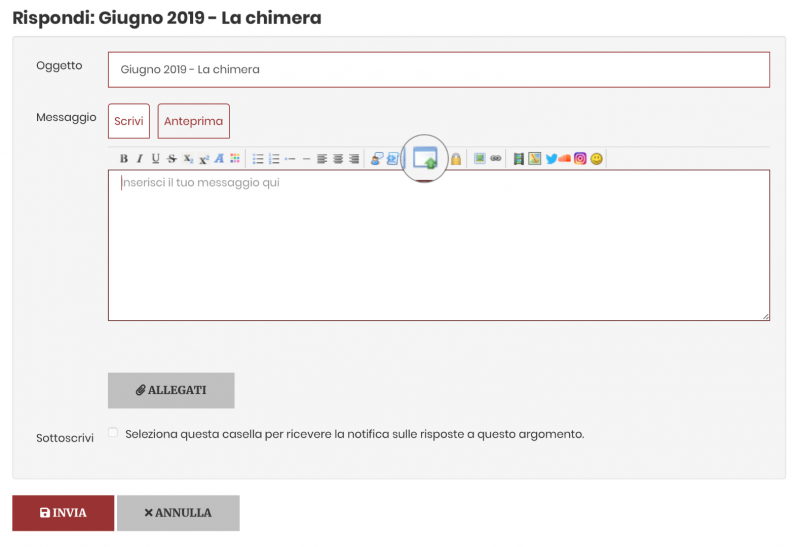Click the underline toolbar icon
The height and width of the screenshot is (547, 800).
pos(155,159)
